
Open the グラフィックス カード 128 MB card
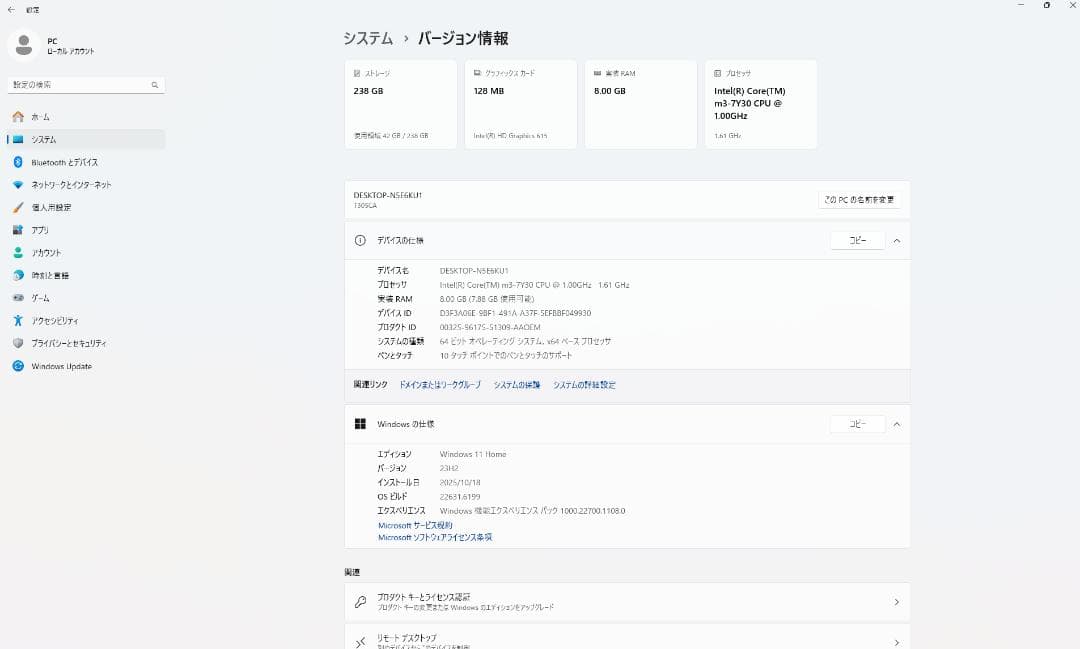[x=521, y=104]
